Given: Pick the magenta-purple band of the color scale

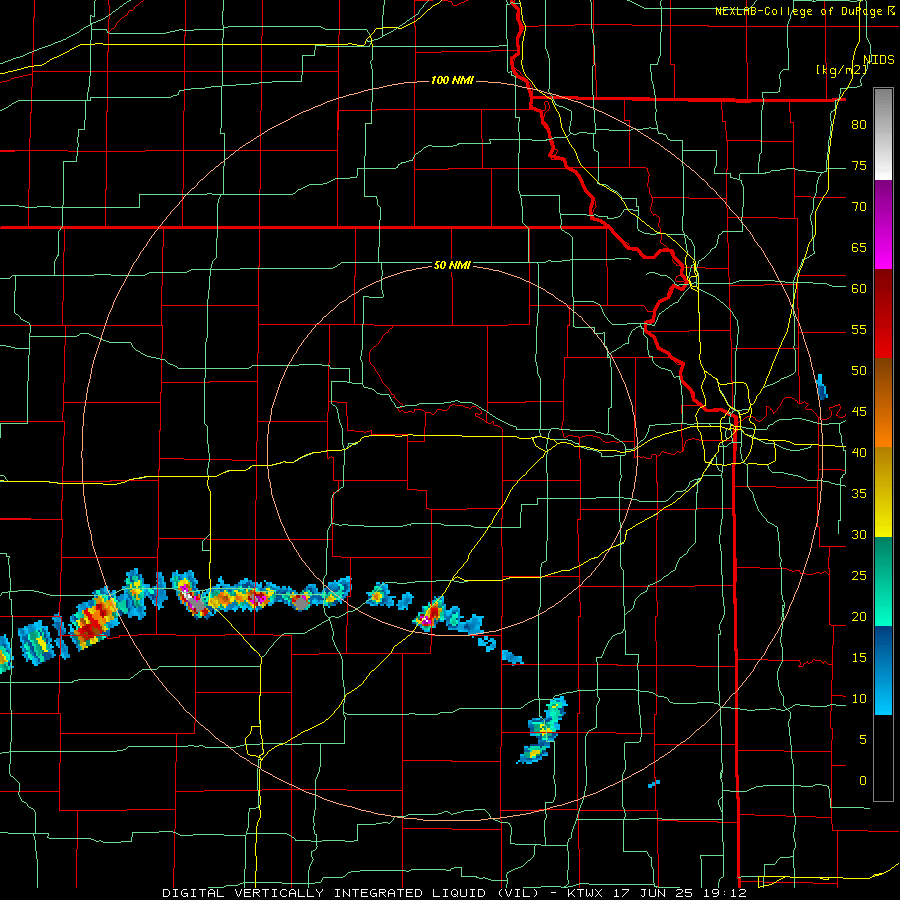Looking at the screenshot, I should (883, 224).
